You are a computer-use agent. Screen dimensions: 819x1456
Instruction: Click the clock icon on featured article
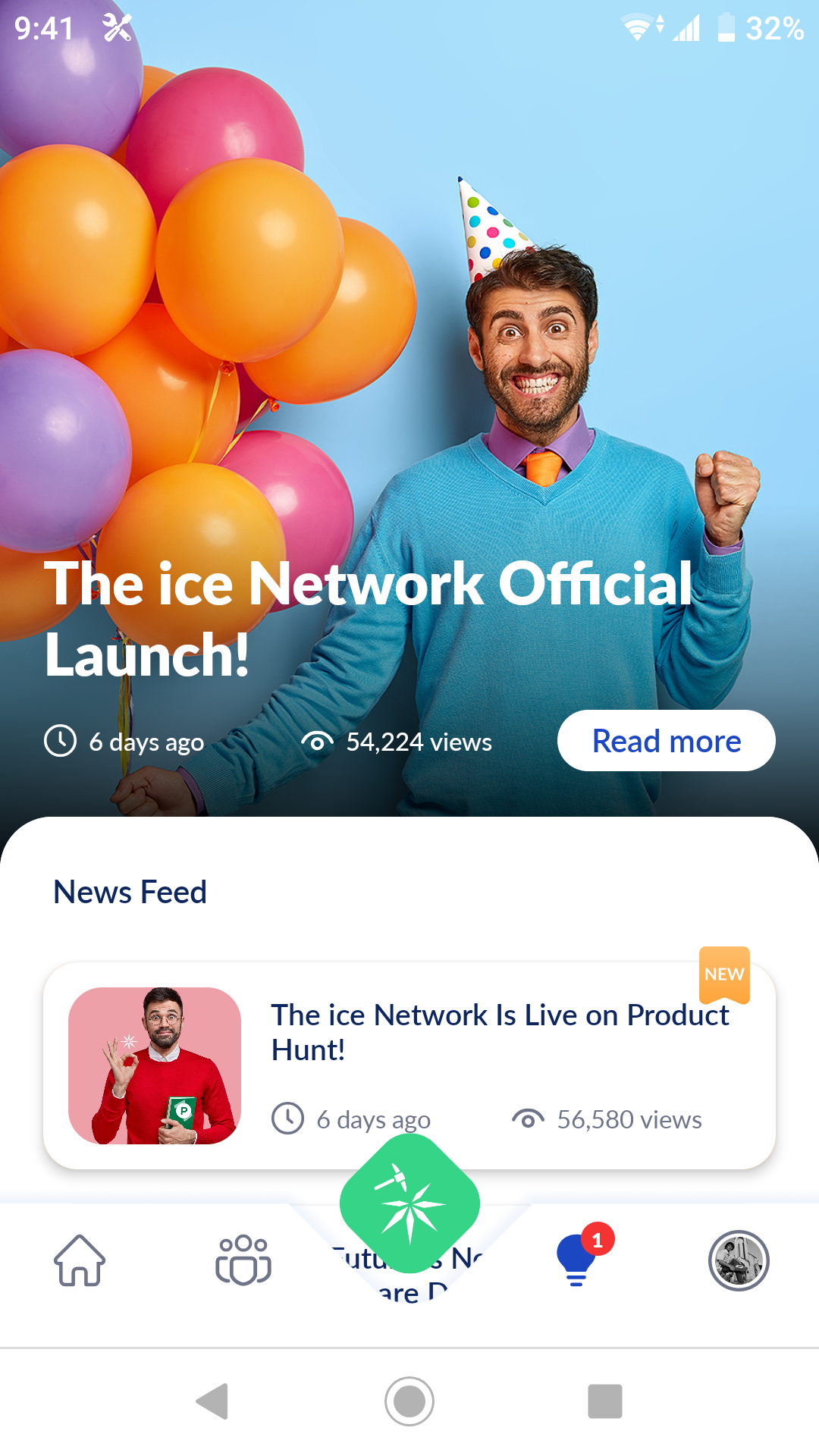(x=61, y=741)
